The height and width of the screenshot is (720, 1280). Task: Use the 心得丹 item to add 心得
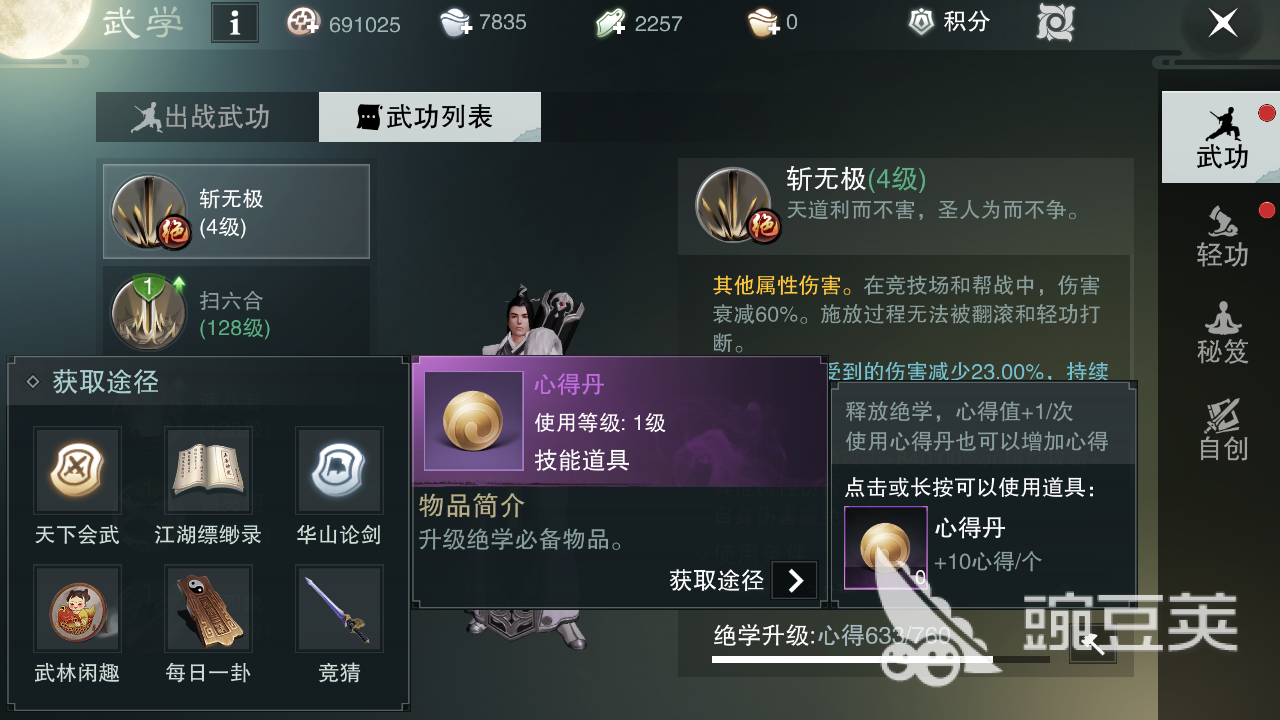886,548
